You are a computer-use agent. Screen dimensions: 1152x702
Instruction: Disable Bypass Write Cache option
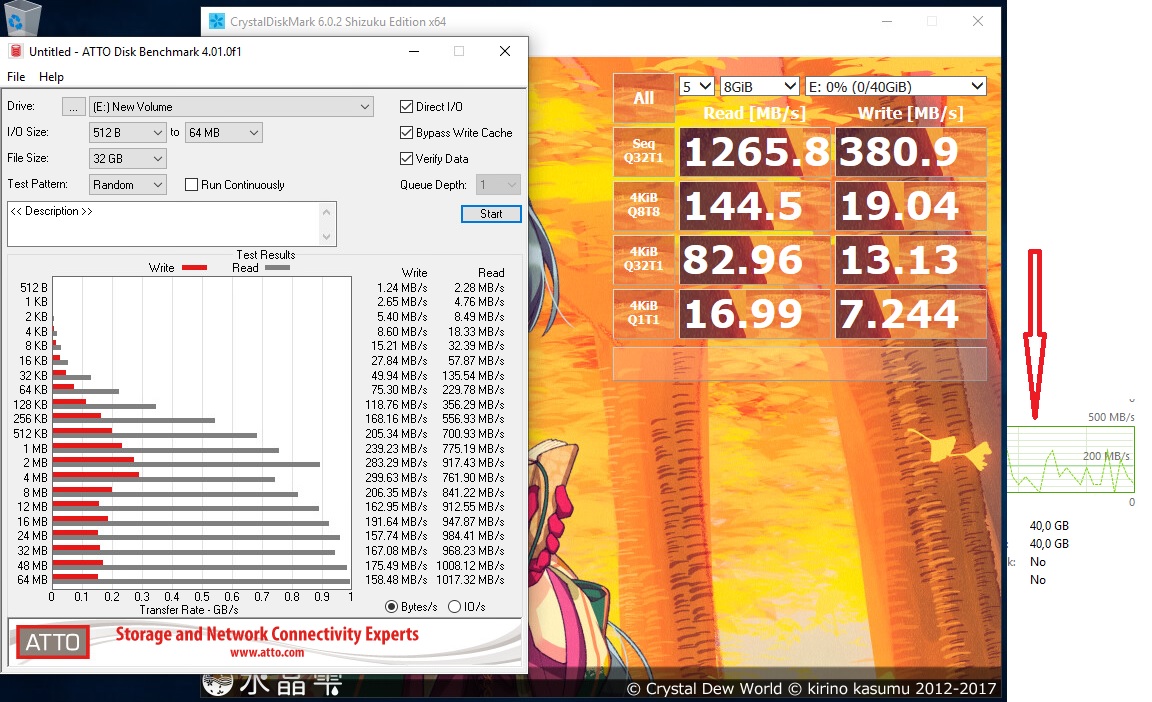406,133
